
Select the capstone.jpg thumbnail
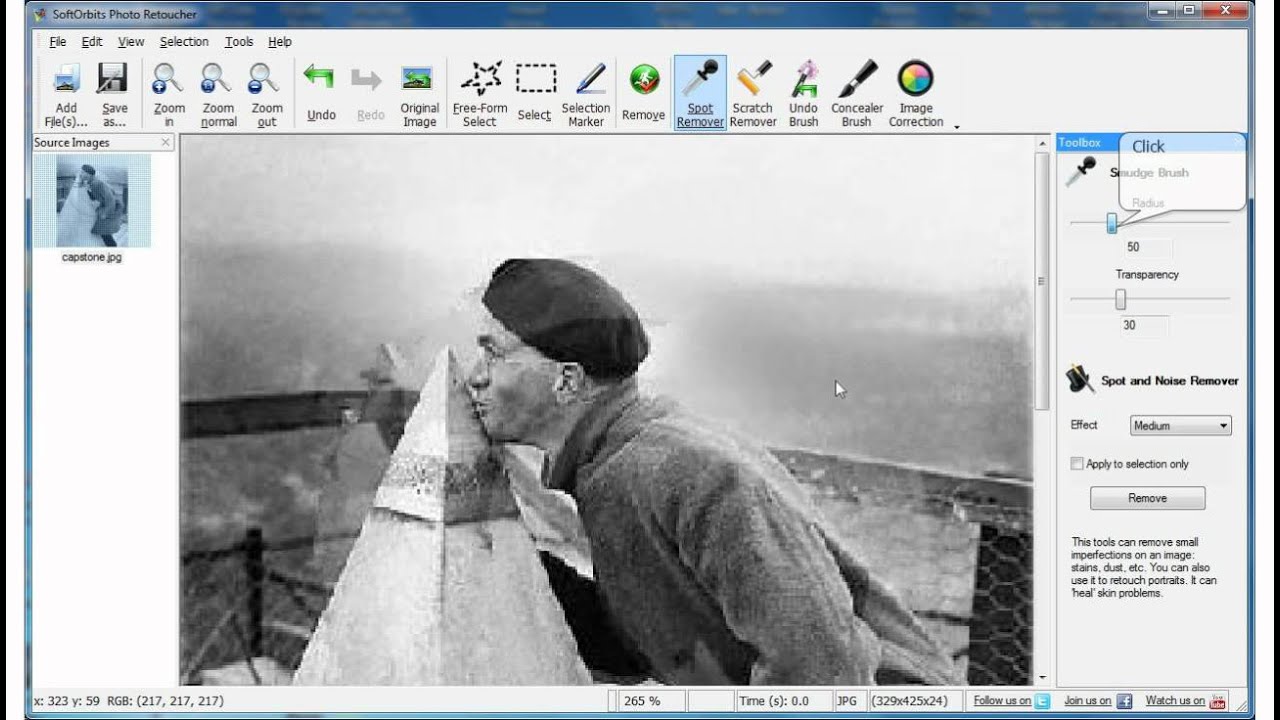point(91,201)
